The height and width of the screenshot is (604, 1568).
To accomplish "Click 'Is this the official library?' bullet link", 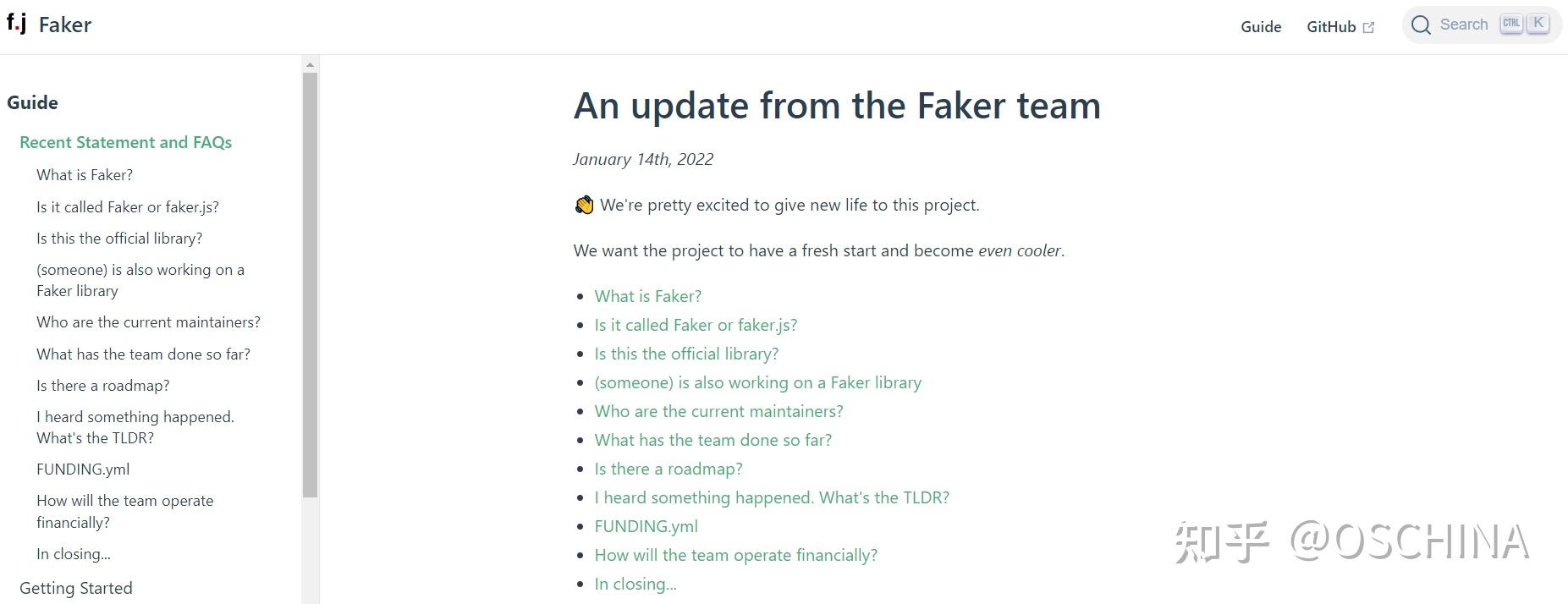I will pos(686,354).
